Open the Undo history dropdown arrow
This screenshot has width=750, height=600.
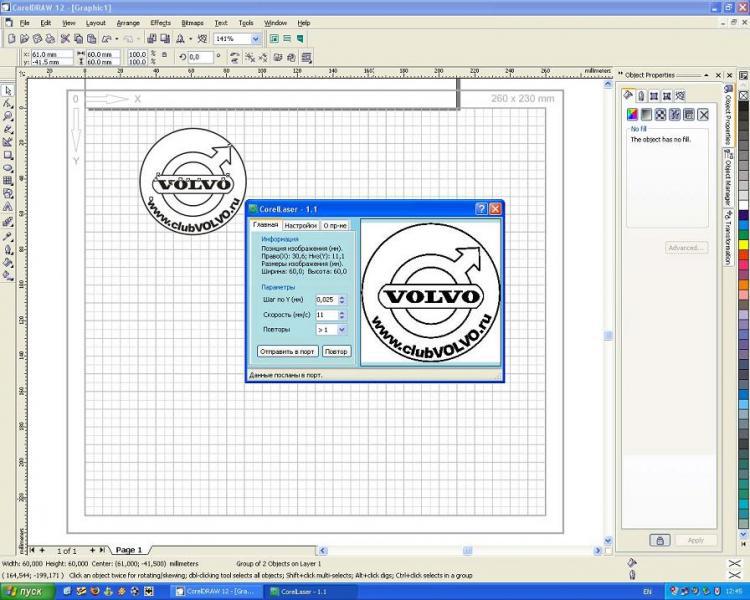pyautogui.click(x=117, y=39)
